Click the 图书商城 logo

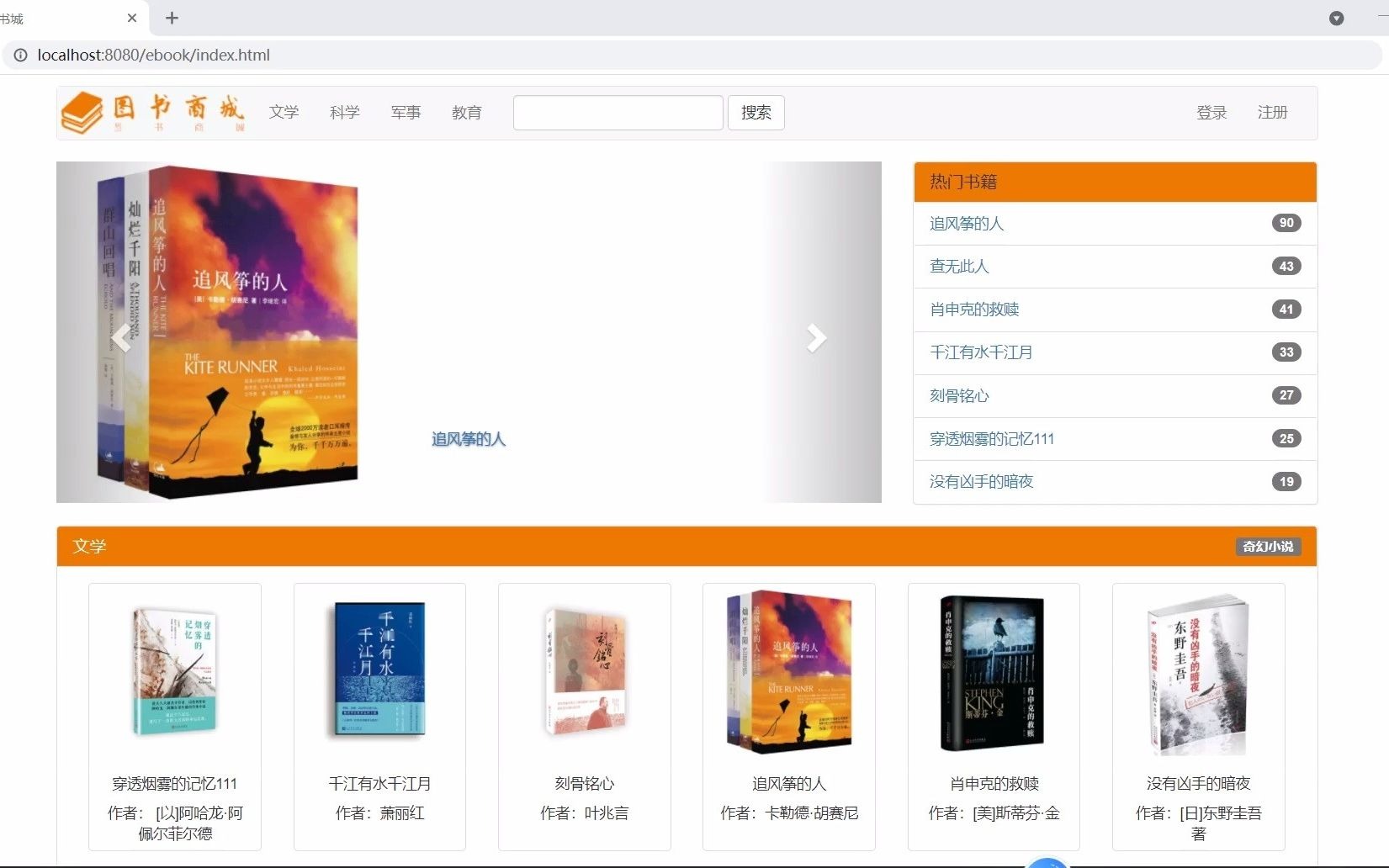153,112
